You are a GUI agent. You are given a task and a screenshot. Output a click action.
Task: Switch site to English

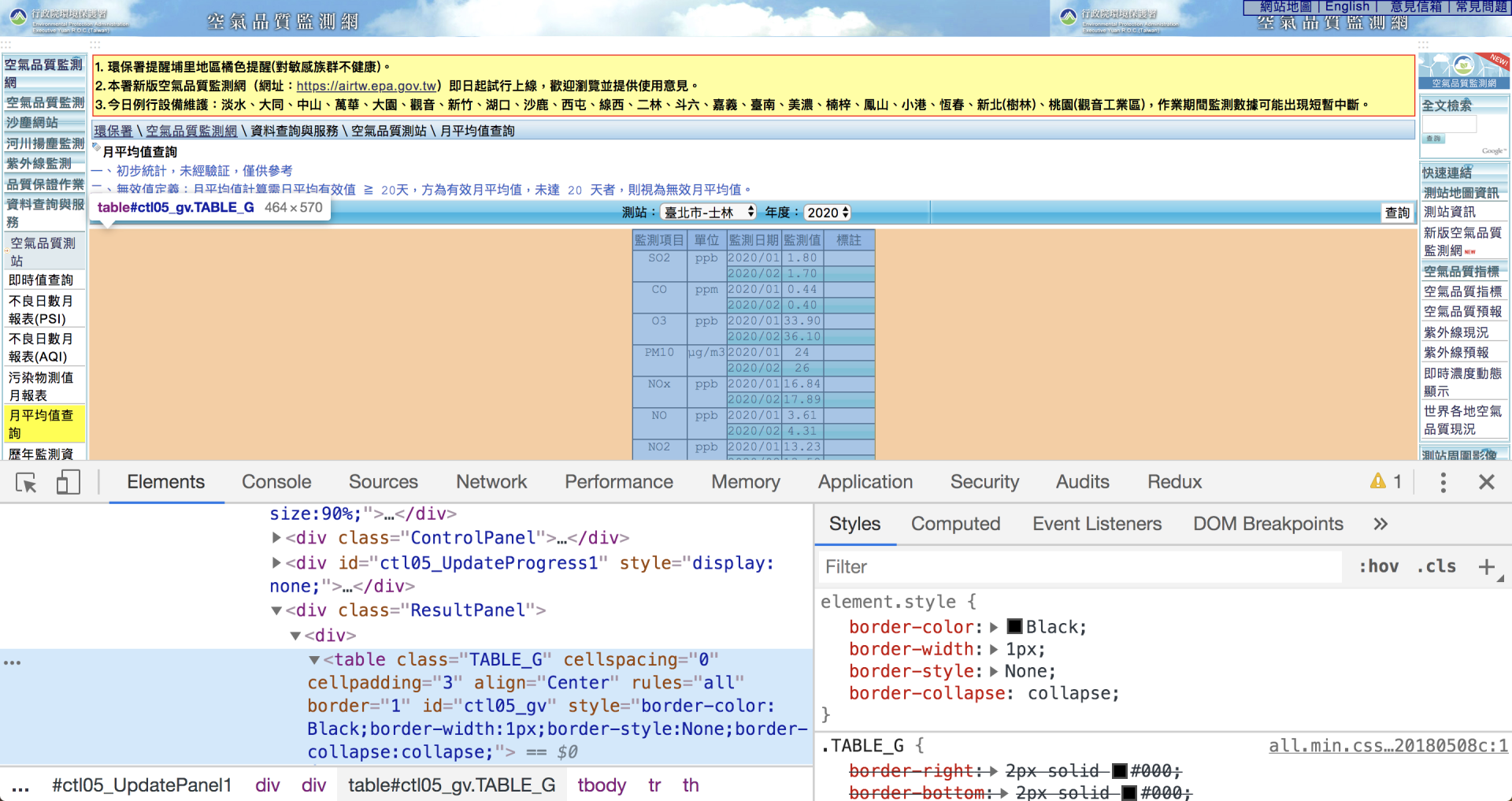point(1347,6)
